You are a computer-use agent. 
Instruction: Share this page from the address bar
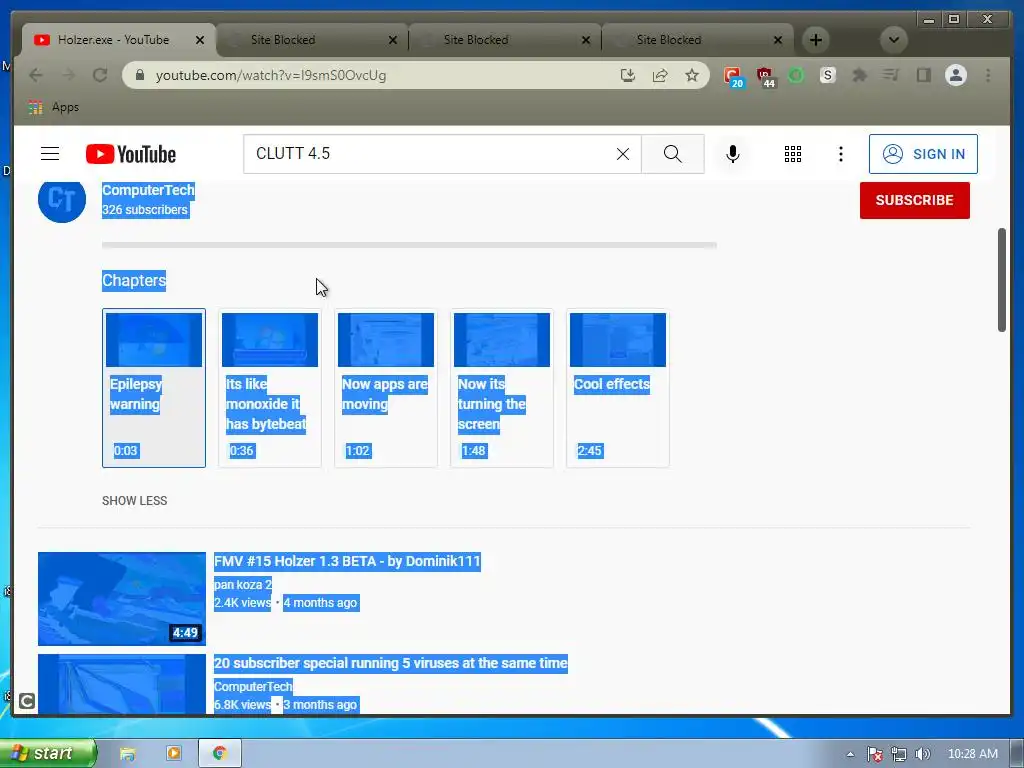tap(660, 75)
